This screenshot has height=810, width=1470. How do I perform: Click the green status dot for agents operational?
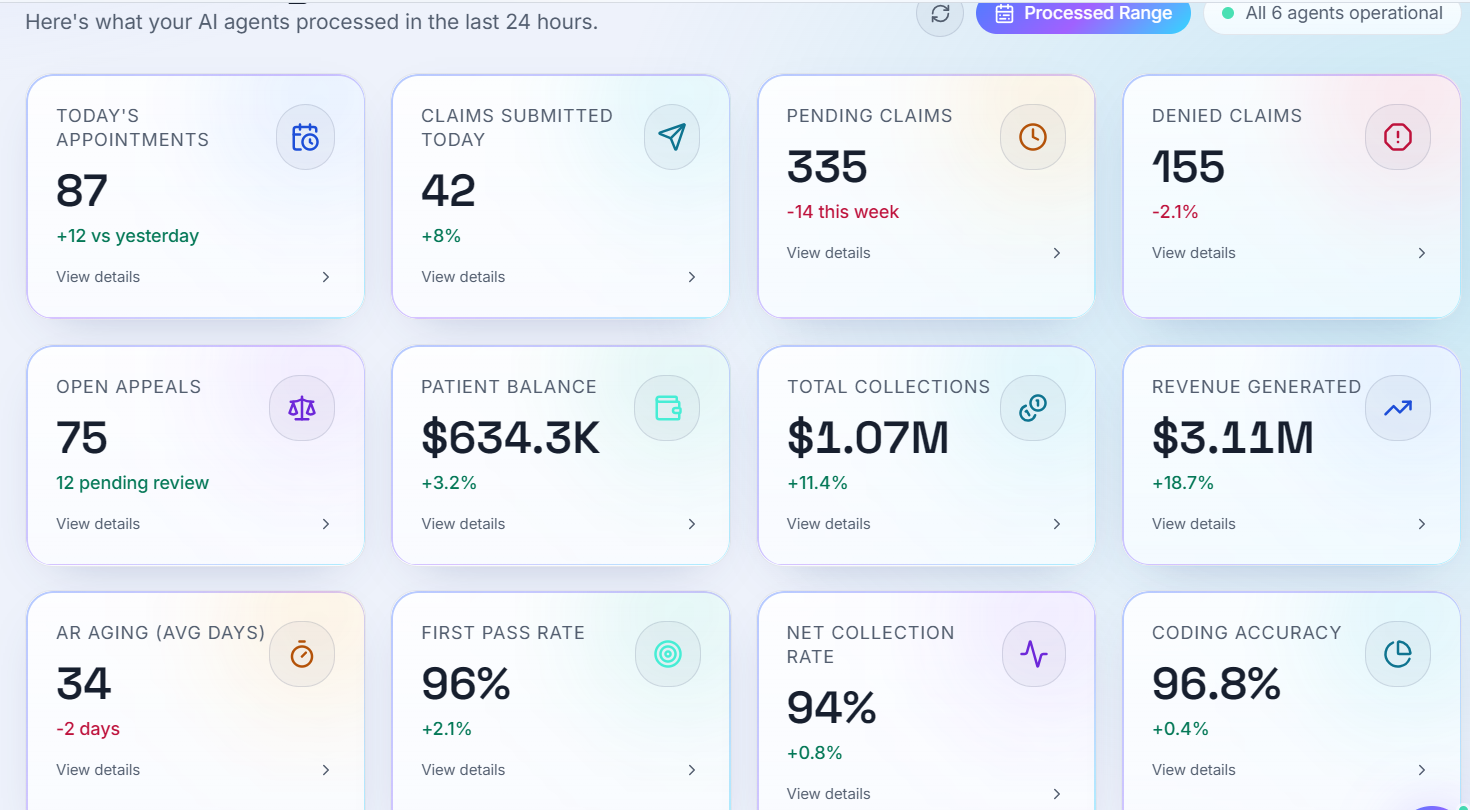(1228, 14)
